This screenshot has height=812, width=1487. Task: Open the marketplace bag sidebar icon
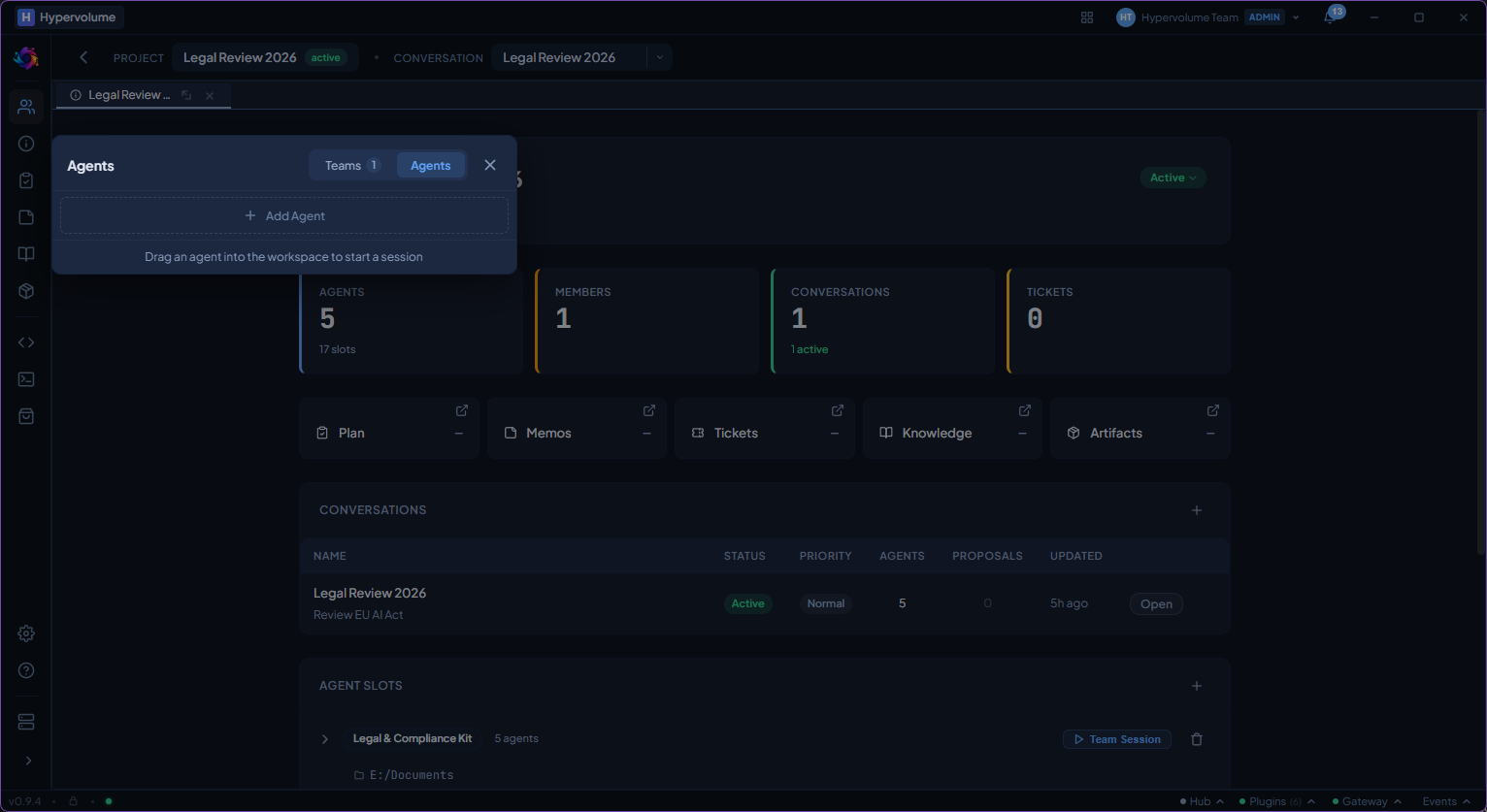(x=26, y=416)
